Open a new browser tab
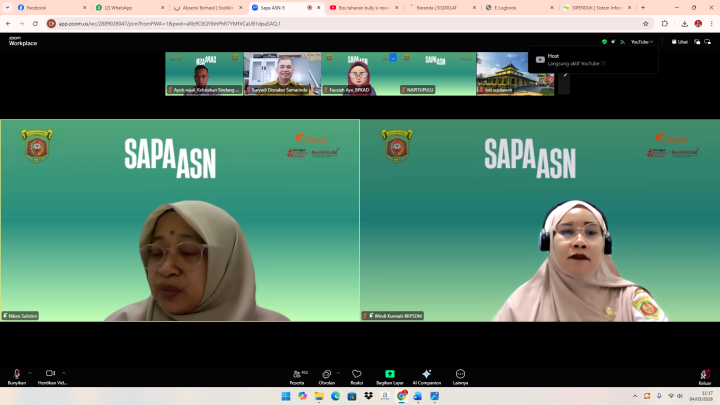Viewport: 720px width, 405px height. [643, 8]
